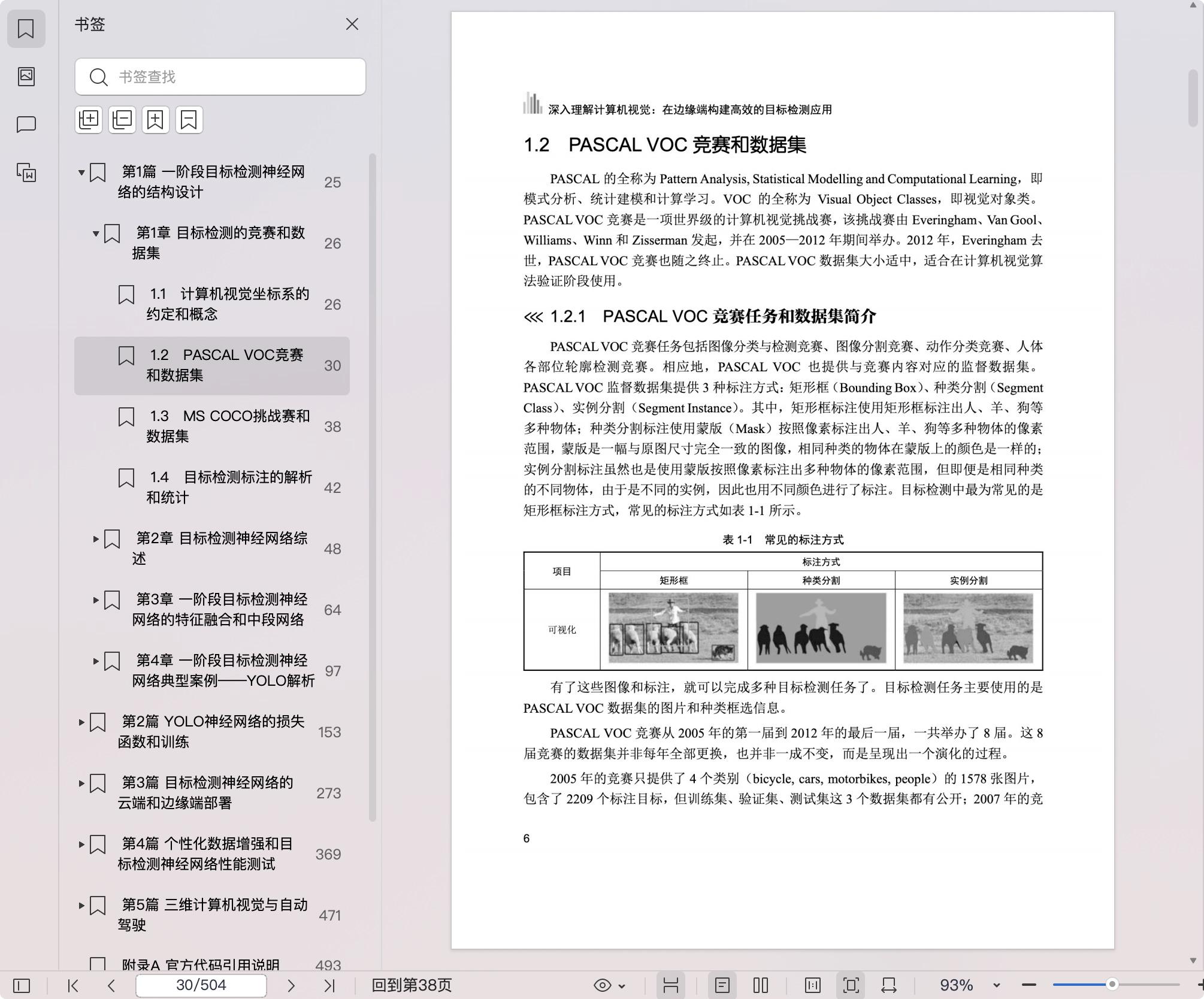Go to the last page
1204x999 pixels.
coord(329,985)
